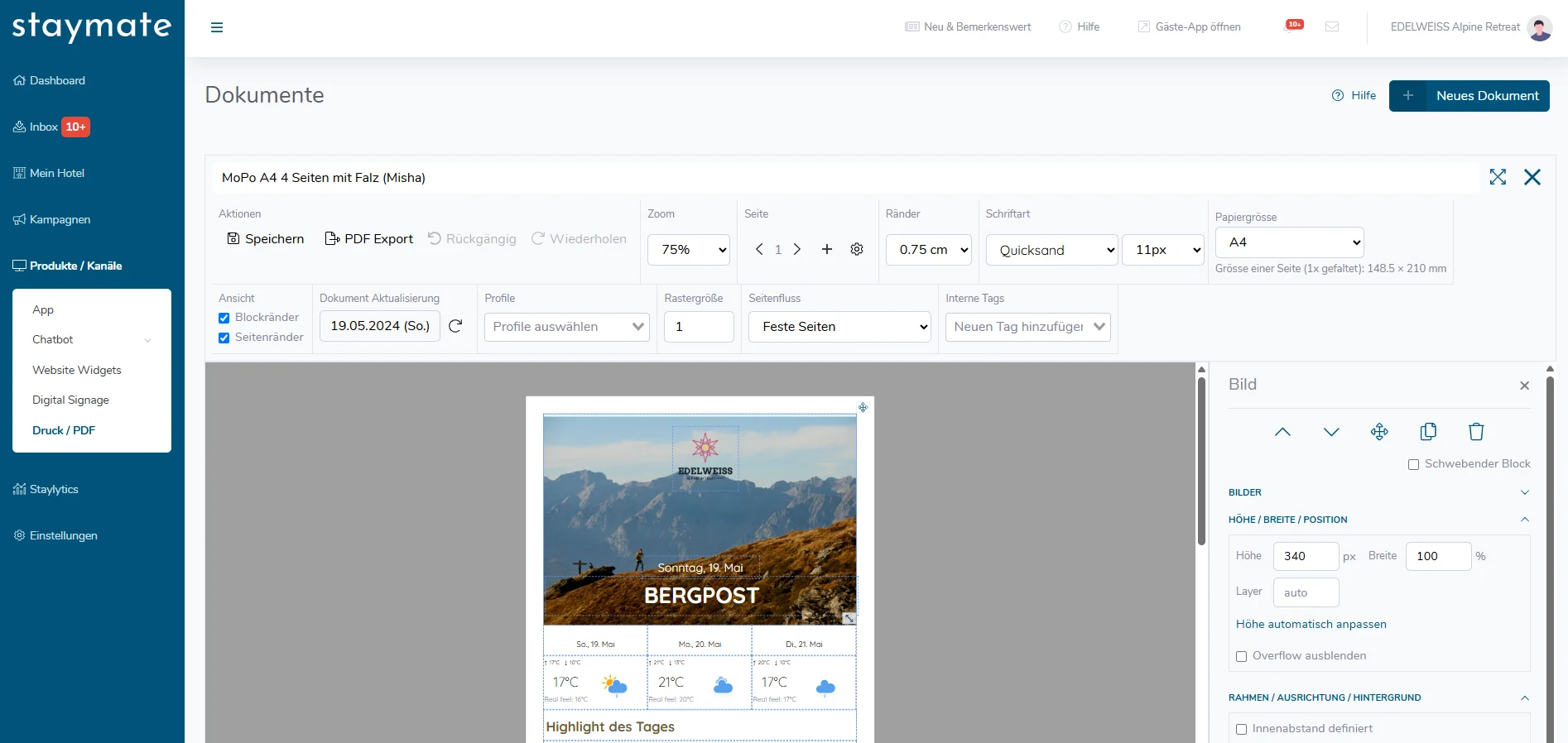
Task: Expand editor to fullscreen icon
Action: click(x=1498, y=177)
